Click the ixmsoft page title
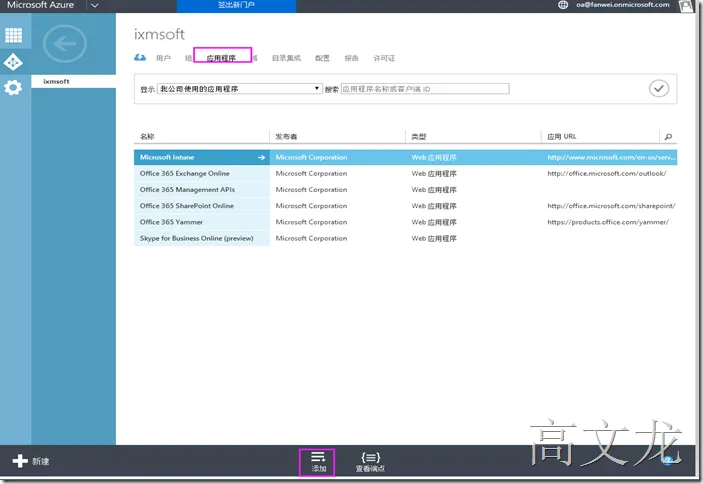Image resolution: width=703 pixels, height=484 pixels. (x=159, y=34)
